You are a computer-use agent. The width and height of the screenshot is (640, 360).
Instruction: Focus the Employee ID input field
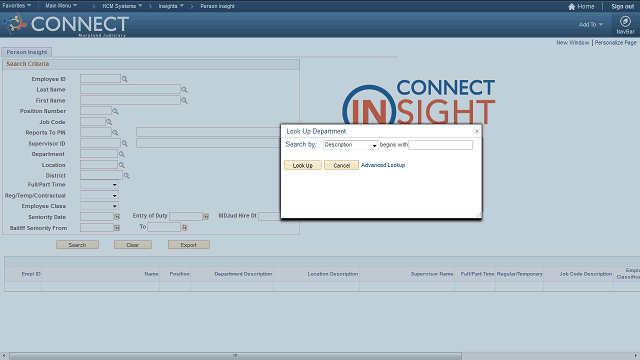(100, 79)
